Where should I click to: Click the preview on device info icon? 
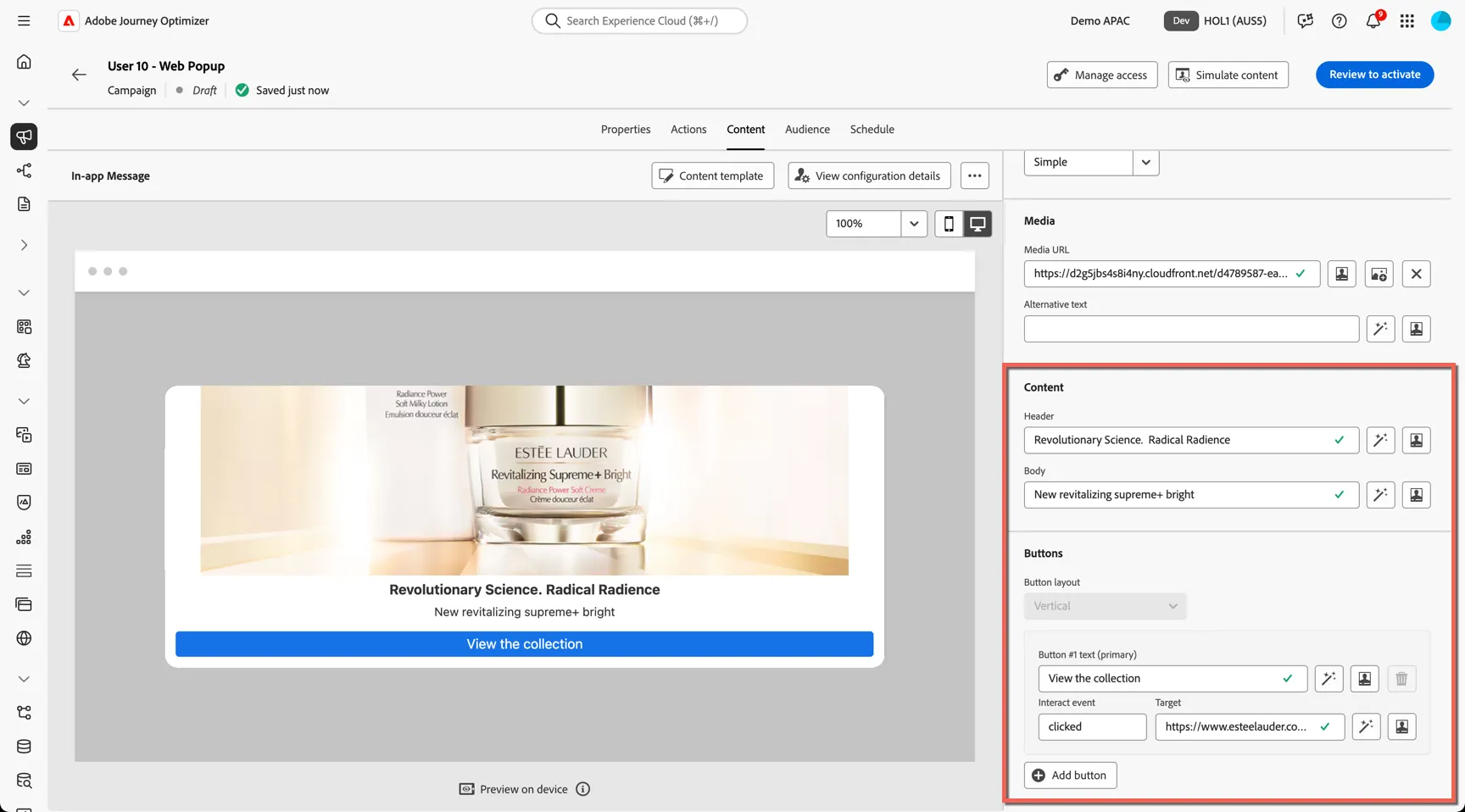point(582,789)
